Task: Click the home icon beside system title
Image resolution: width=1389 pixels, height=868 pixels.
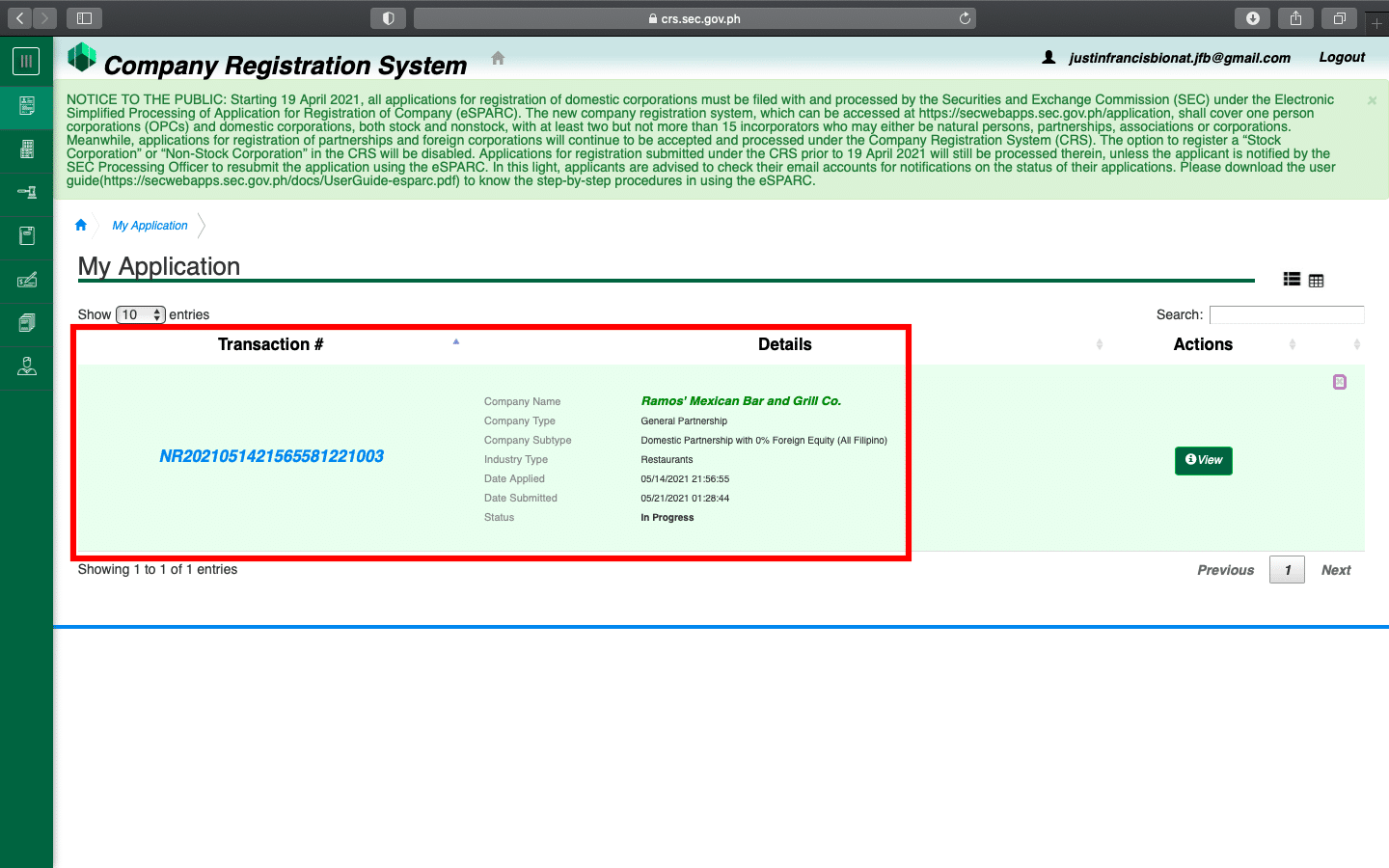Action: coord(498,58)
